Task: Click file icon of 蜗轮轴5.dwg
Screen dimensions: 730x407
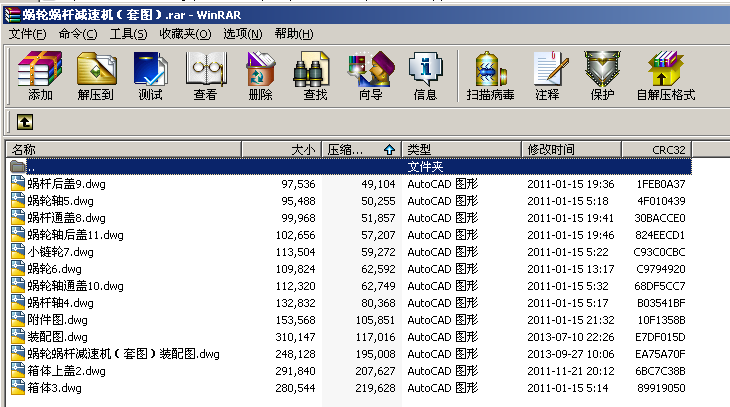Action: pyautogui.click(x=18, y=200)
